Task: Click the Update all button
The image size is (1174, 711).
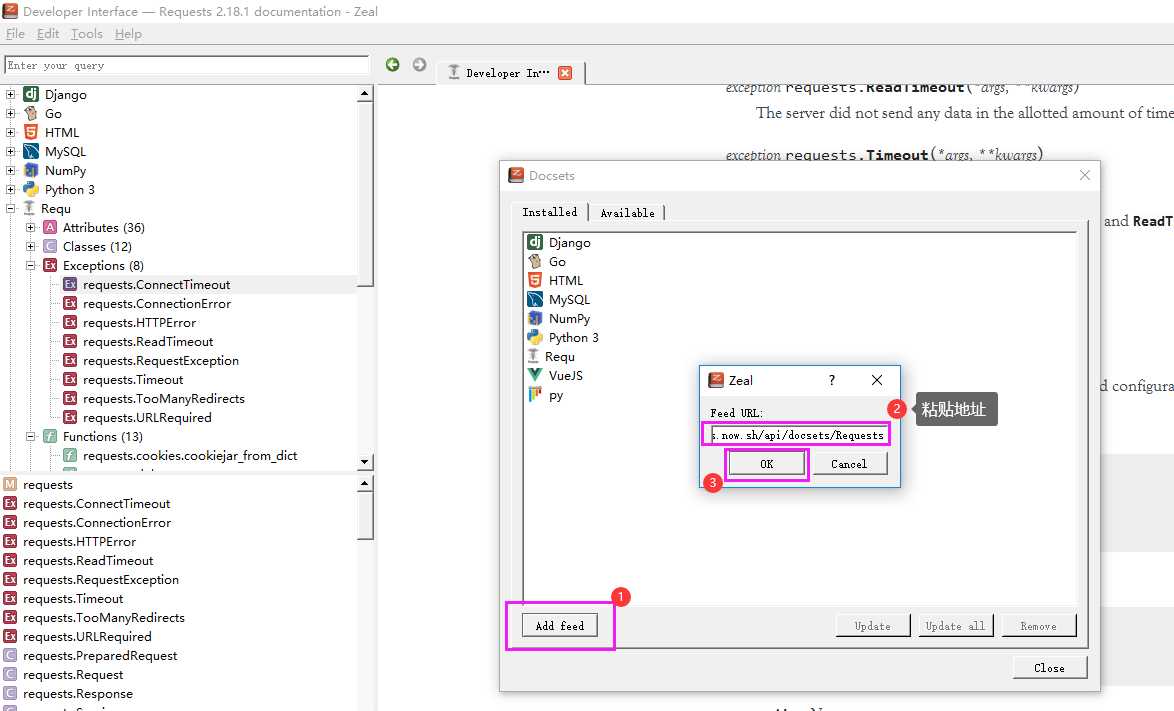Action: [955, 626]
